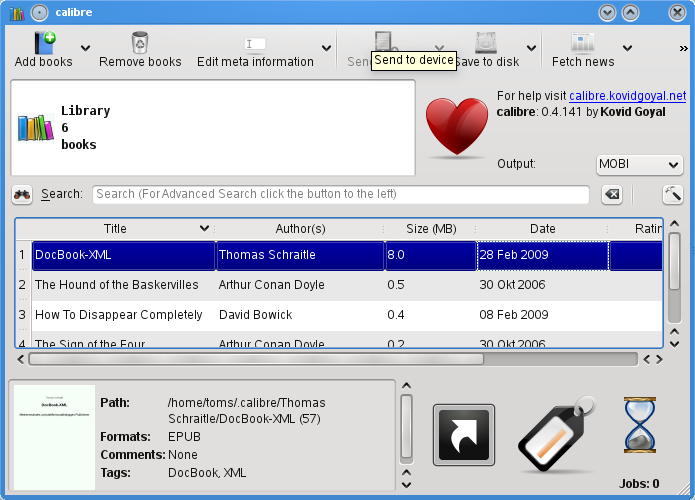The width and height of the screenshot is (695, 500).
Task: Sort by the Date column header
Action: click(543, 229)
